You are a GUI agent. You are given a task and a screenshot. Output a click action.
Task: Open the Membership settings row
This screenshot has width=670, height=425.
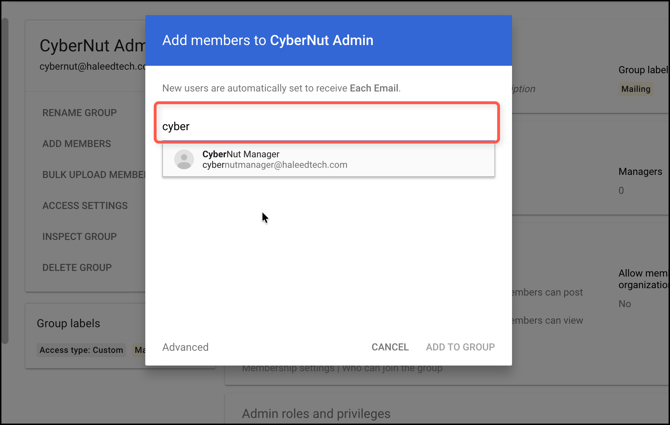pos(340,369)
